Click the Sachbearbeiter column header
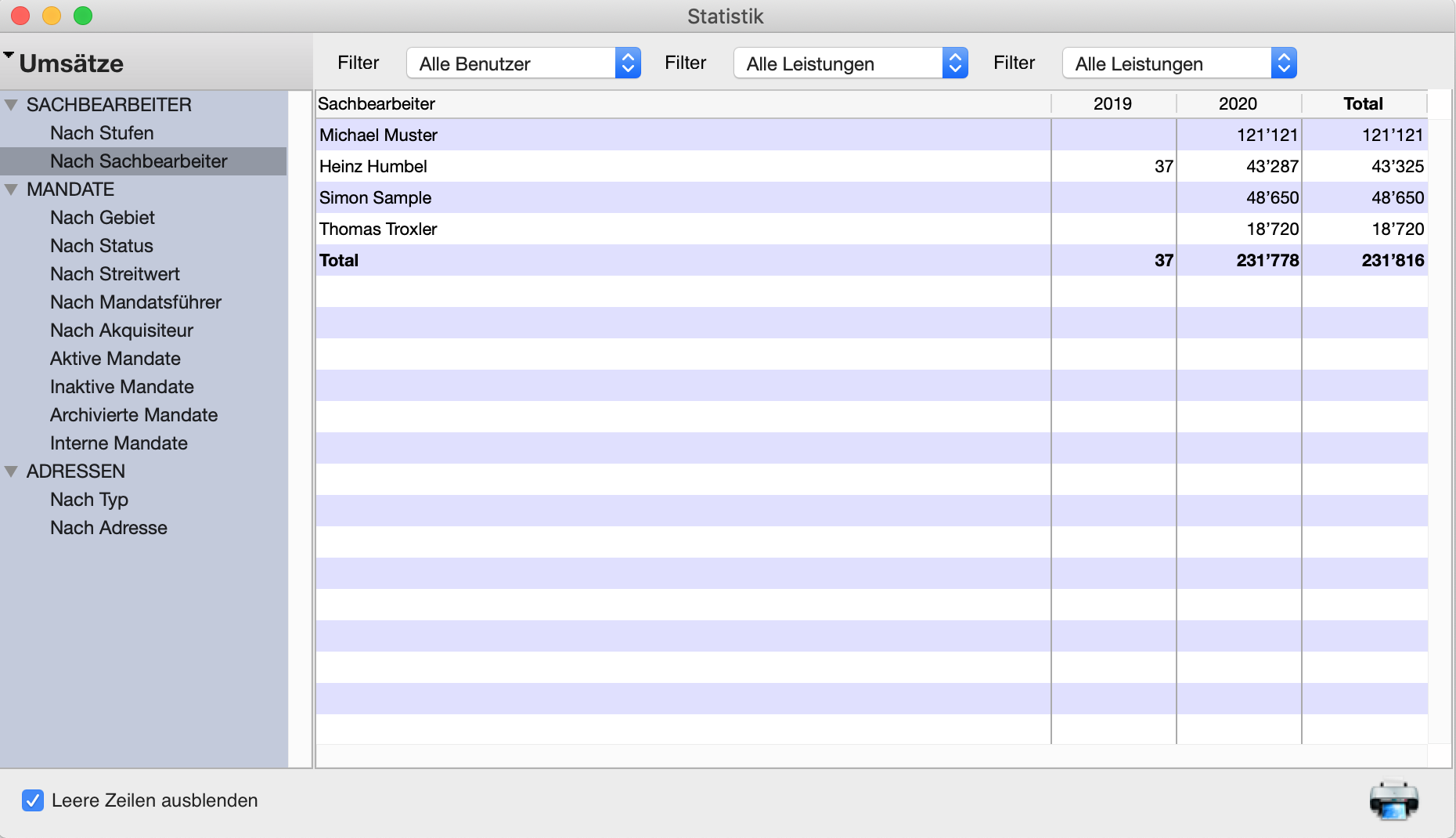This screenshot has height=838, width=1456. coord(683,104)
